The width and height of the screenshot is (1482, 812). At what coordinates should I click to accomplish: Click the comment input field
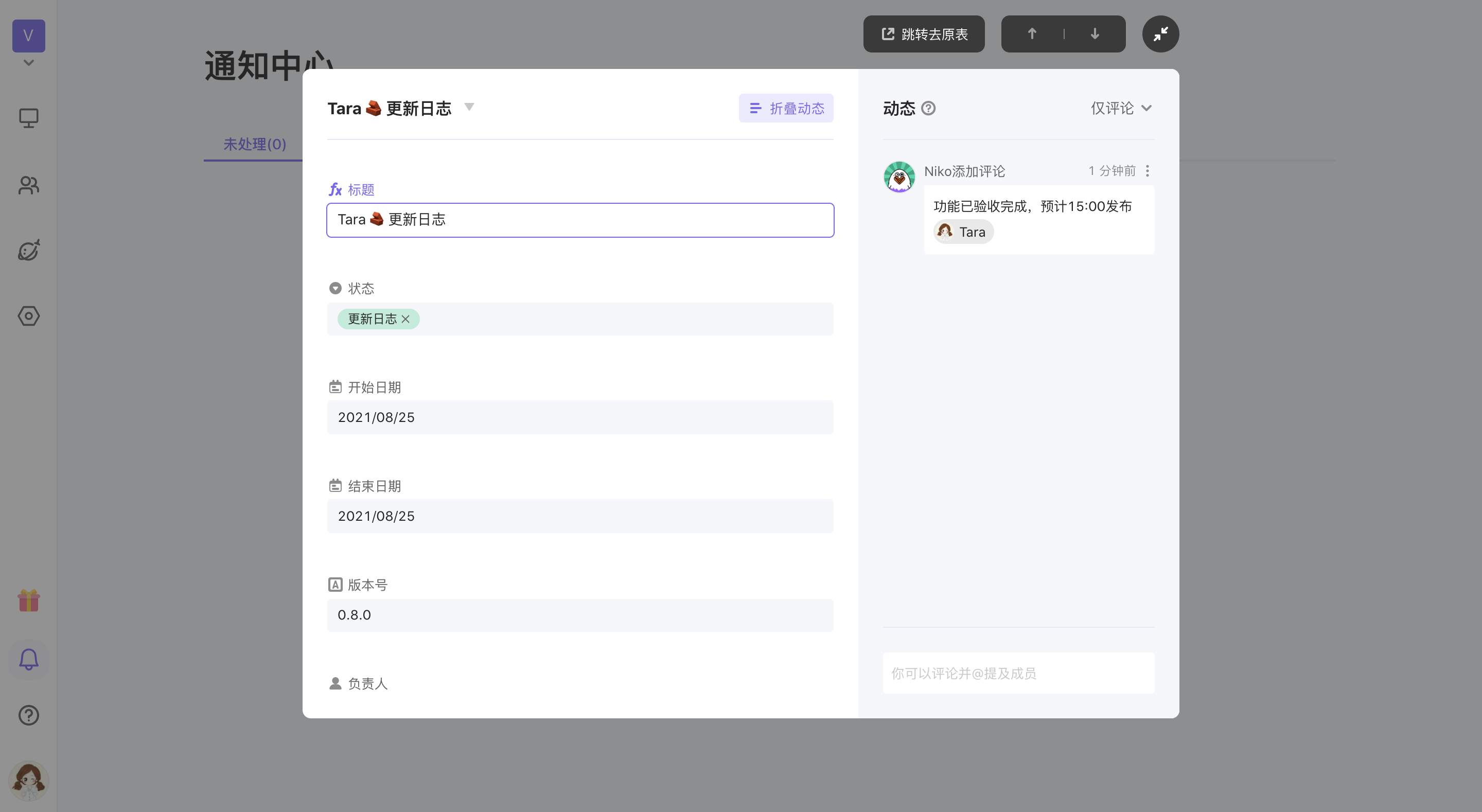pyautogui.click(x=1018, y=673)
